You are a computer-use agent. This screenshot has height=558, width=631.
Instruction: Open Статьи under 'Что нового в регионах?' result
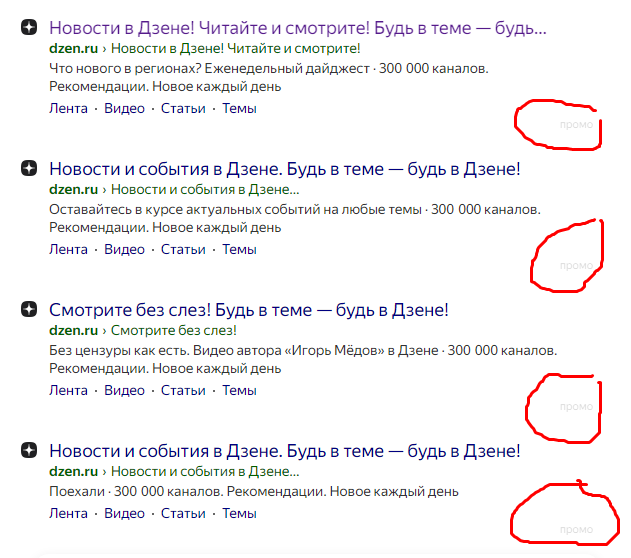point(183,109)
